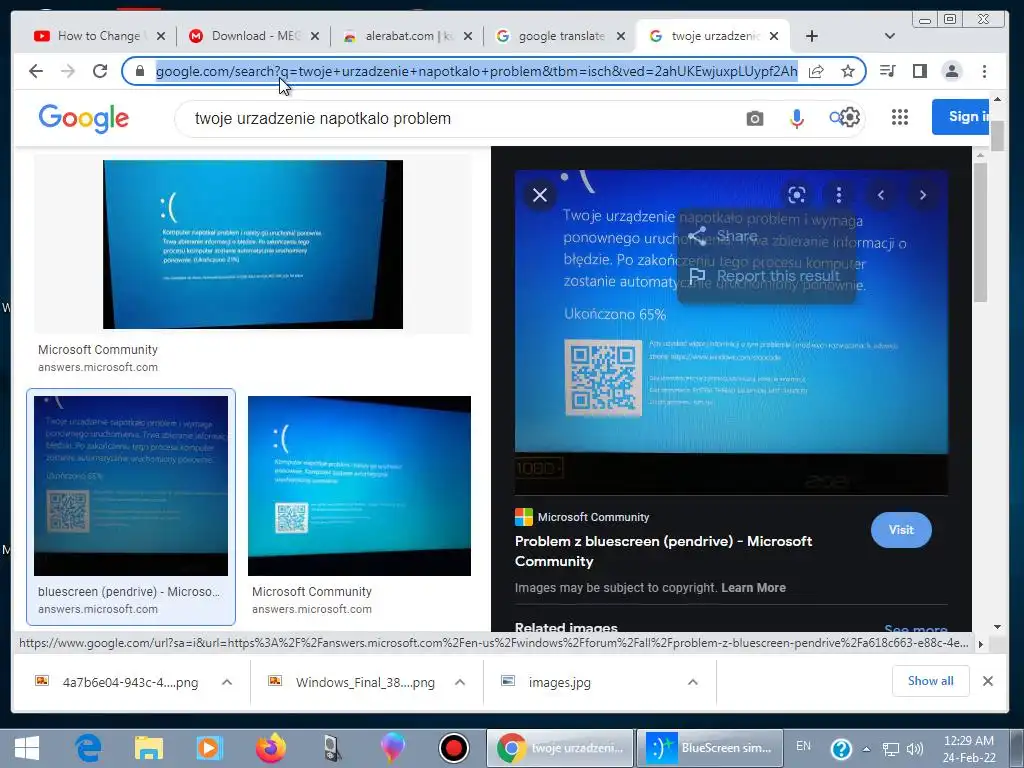
Task: Open the top Microsoft Community bluescreen thumbnail
Action: pos(253,244)
